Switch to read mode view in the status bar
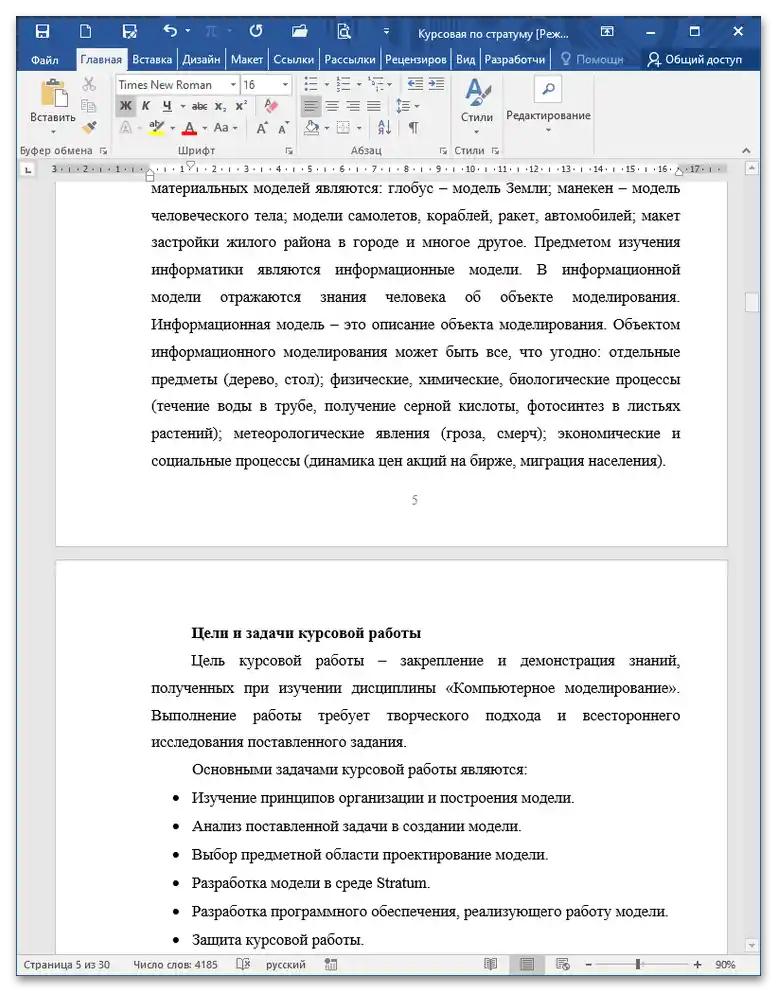Image resolution: width=777 pixels, height=992 pixels. [490, 964]
